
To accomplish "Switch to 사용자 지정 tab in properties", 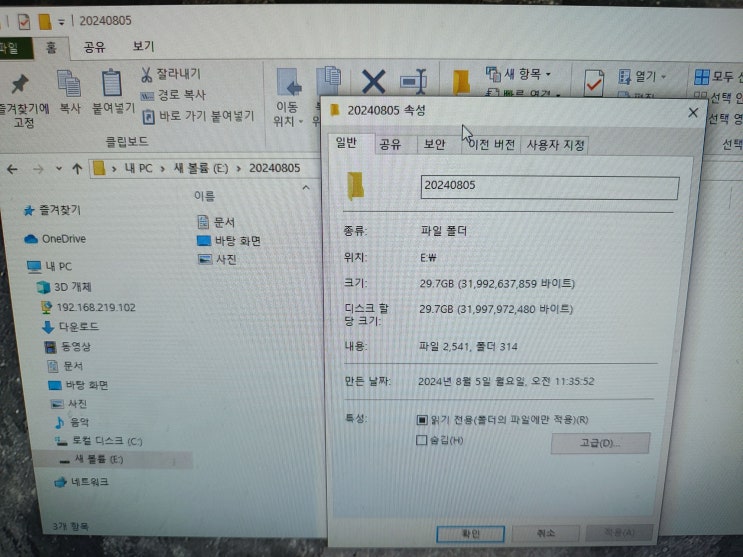I will pyautogui.click(x=555, y=145).
